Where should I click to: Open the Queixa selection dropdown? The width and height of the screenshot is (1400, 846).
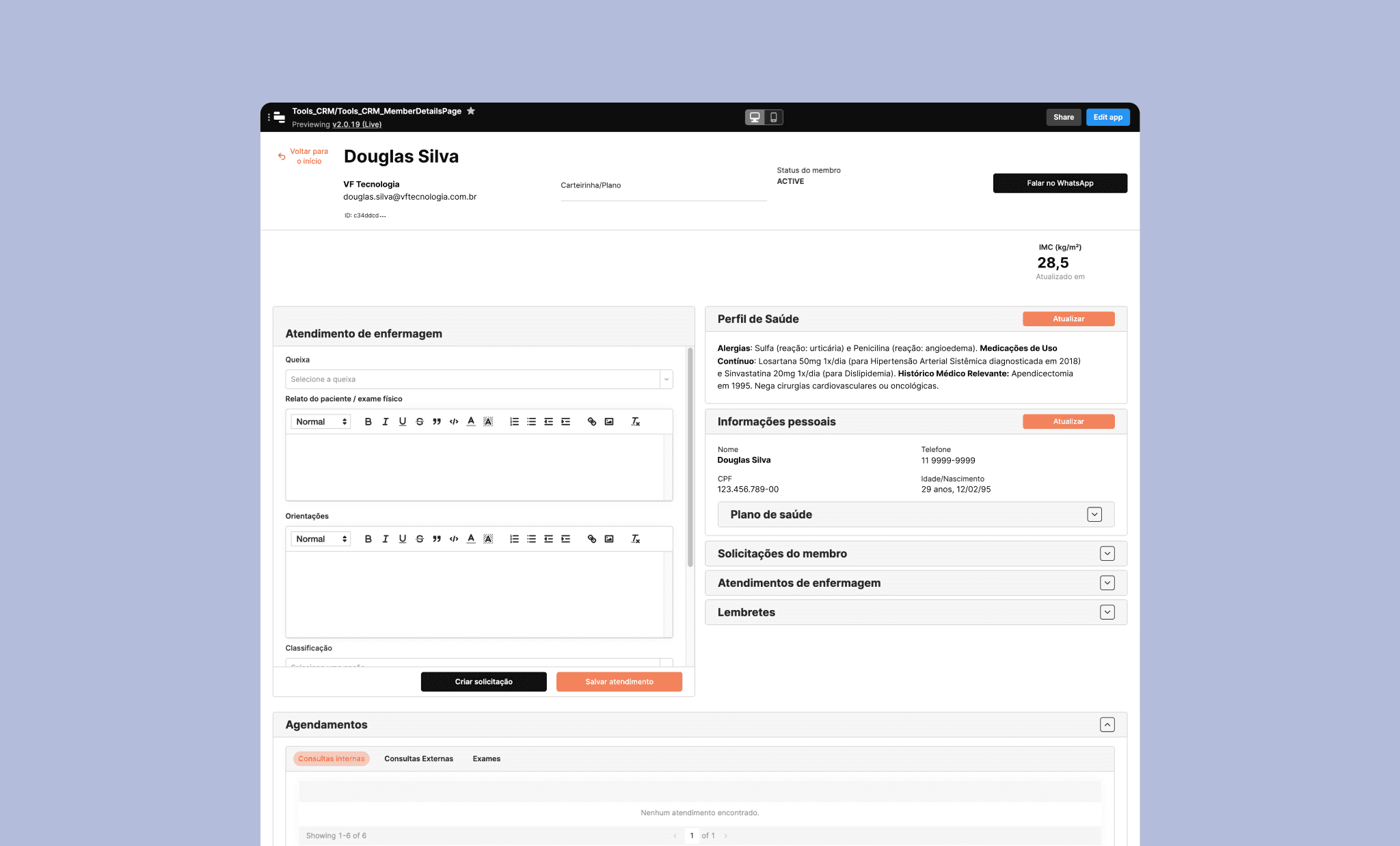[x=479, y=380]
